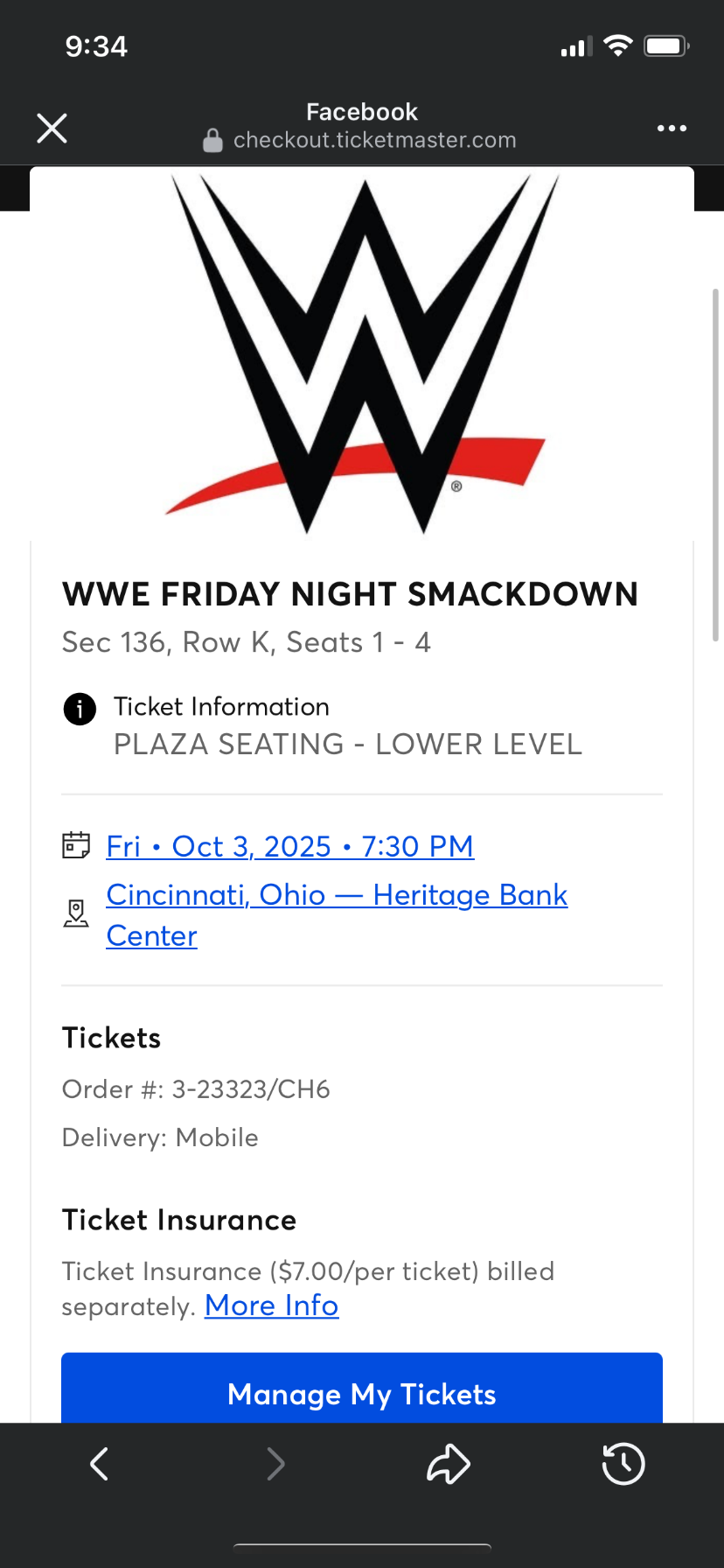Open the history clock icon
The image size is (724, 1568).
623,1464
